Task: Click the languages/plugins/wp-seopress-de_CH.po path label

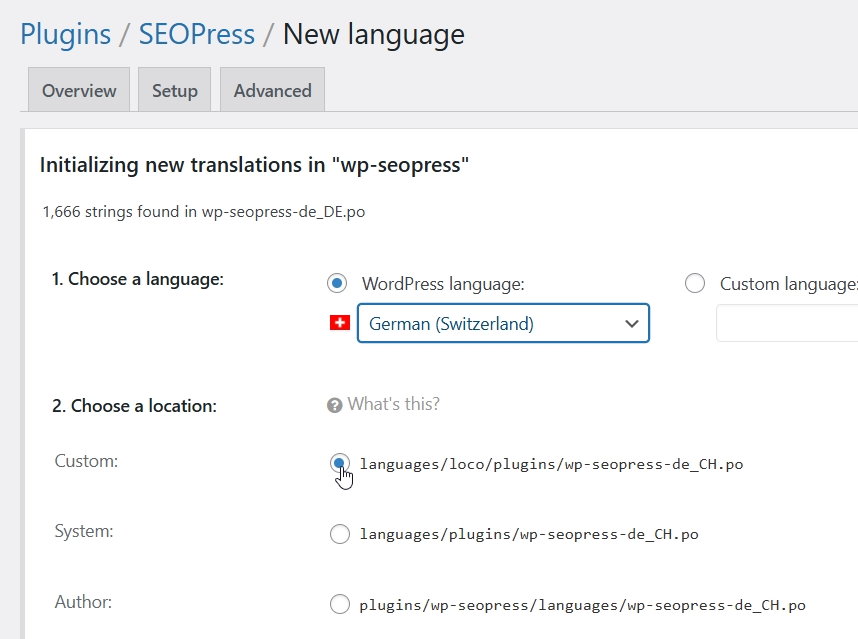Action: (x=528, y=534)
